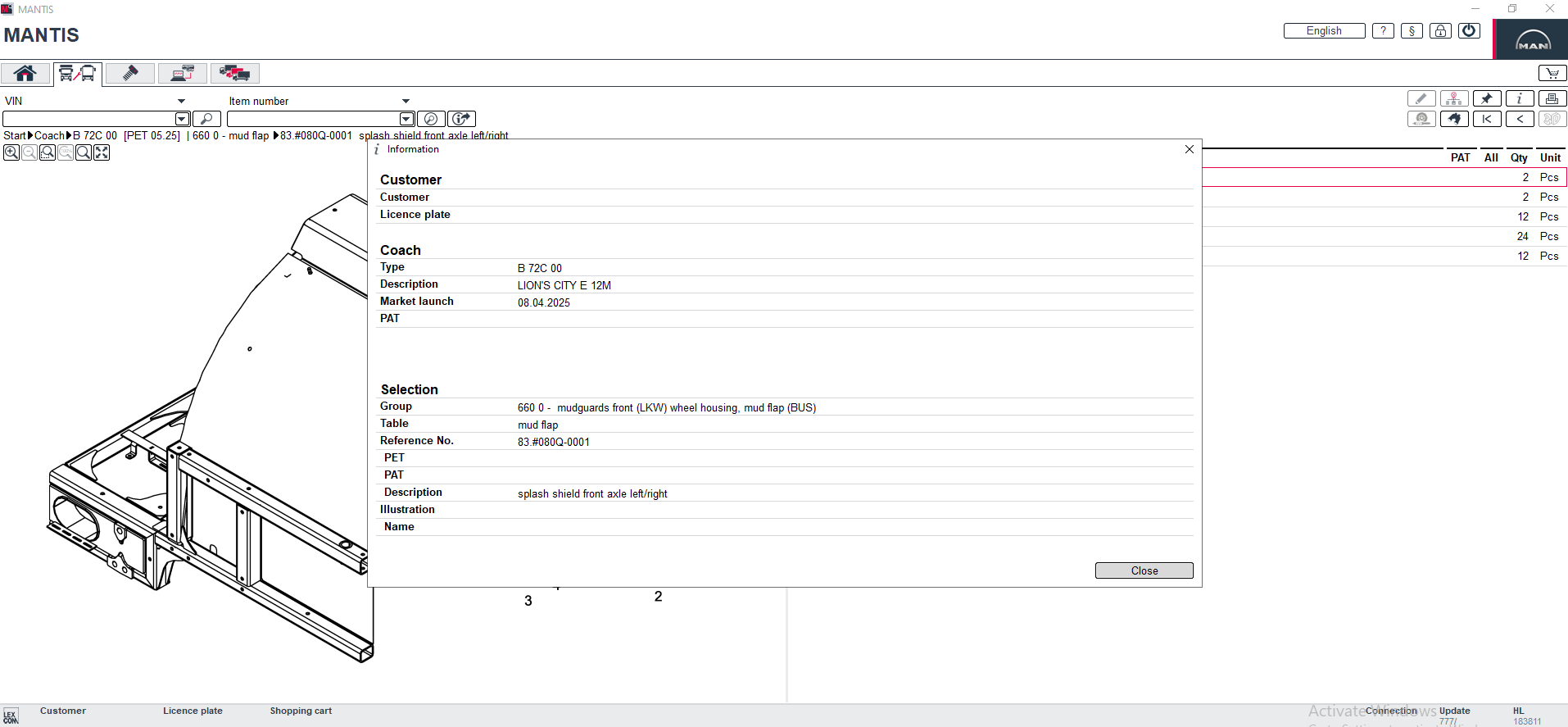Zoom in on the illustration

click(11, 152)
